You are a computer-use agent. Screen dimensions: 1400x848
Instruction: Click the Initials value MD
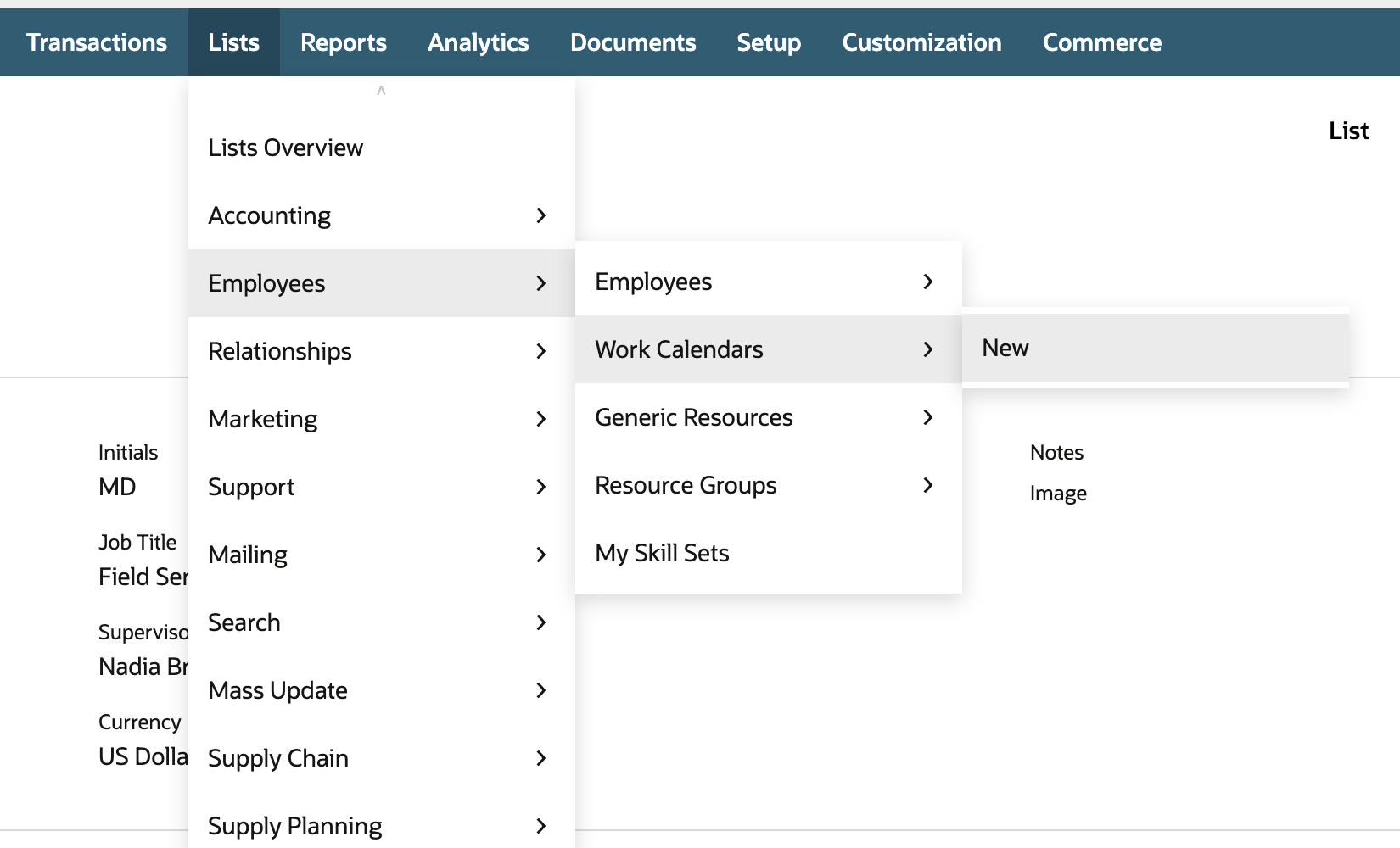(117, 487)
